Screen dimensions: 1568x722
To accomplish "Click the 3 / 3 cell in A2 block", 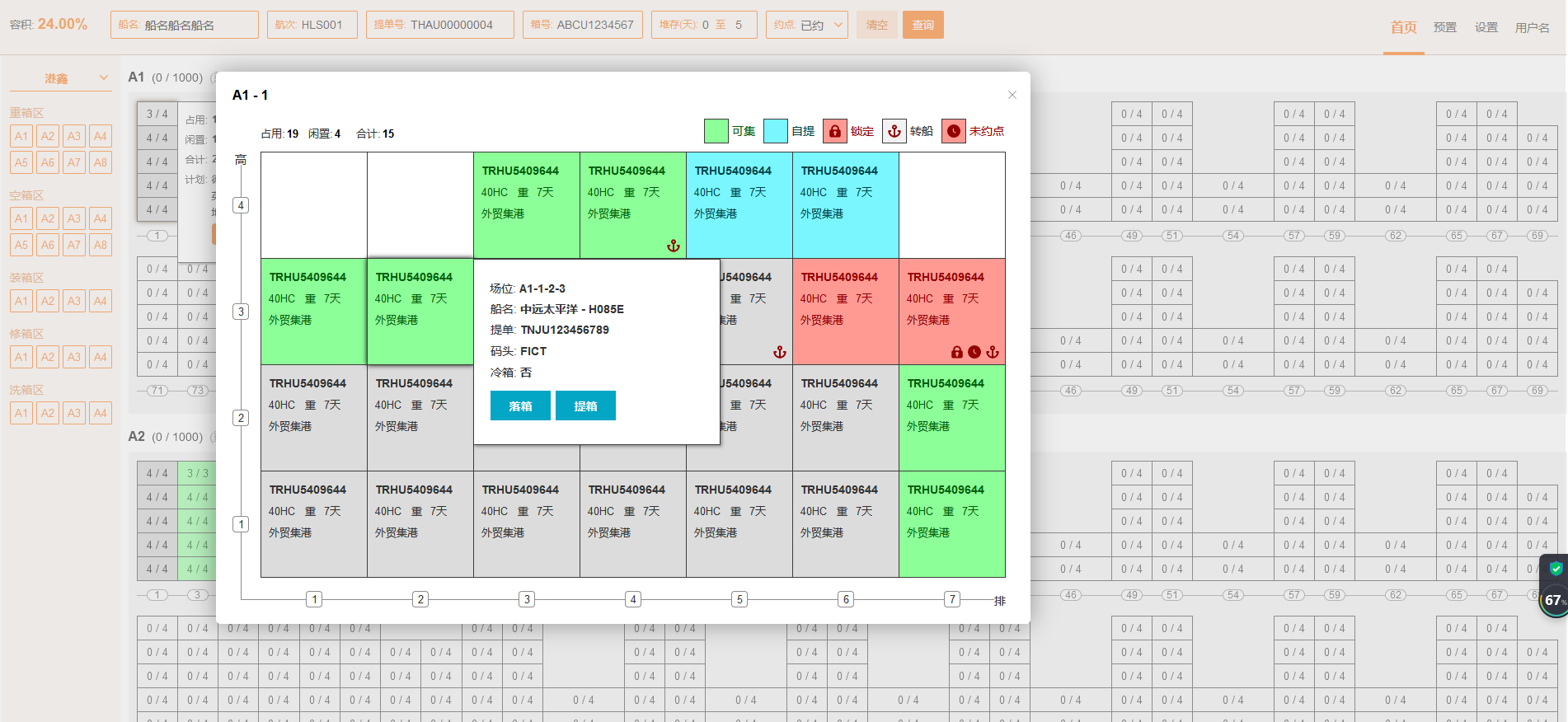I will [197, 473].
